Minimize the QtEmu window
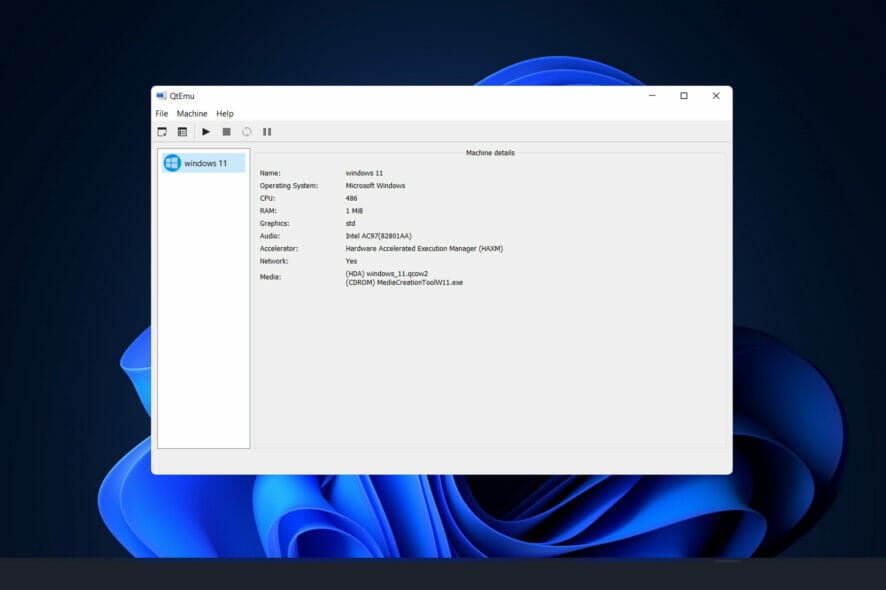 652,95
